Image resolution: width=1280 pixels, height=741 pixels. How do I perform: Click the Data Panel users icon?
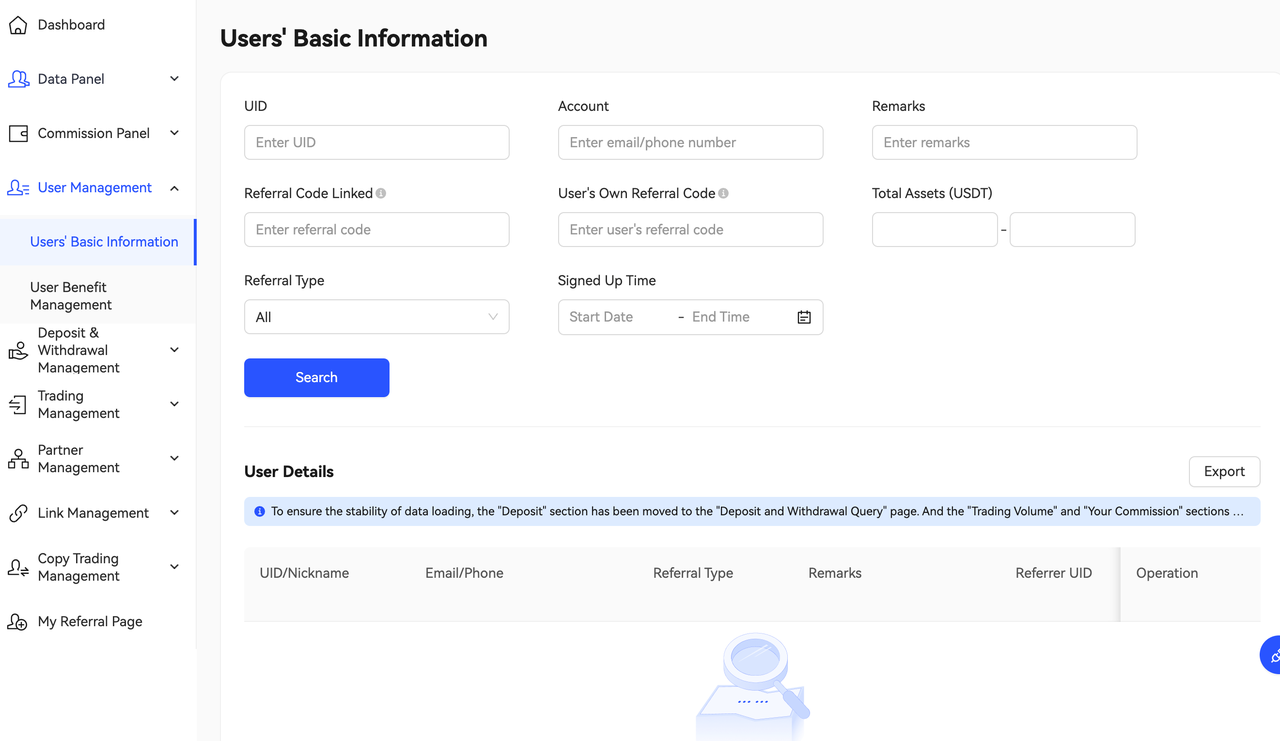18,79
